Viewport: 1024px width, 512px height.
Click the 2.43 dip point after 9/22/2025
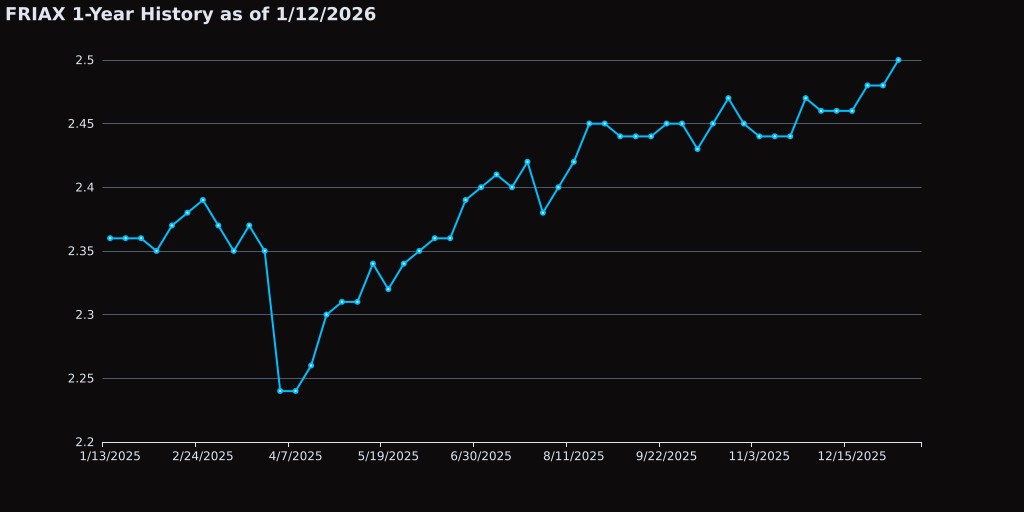coord(697,149)
